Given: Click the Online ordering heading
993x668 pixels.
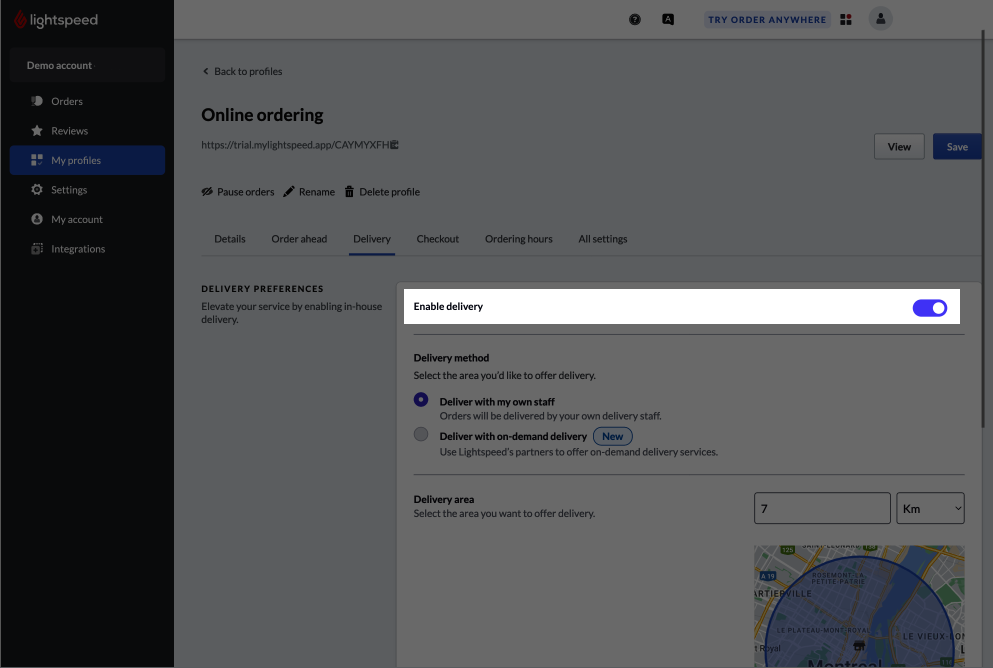Looking at the screenshot, I should click(262, 115).
